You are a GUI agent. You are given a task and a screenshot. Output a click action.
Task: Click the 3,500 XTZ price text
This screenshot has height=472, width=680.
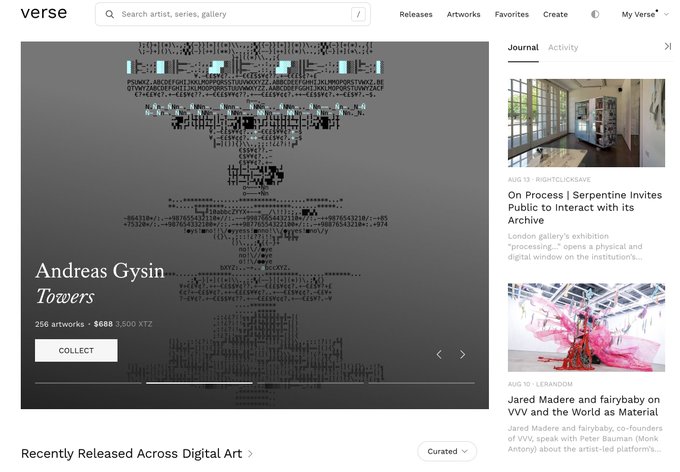tap(134, 324)
